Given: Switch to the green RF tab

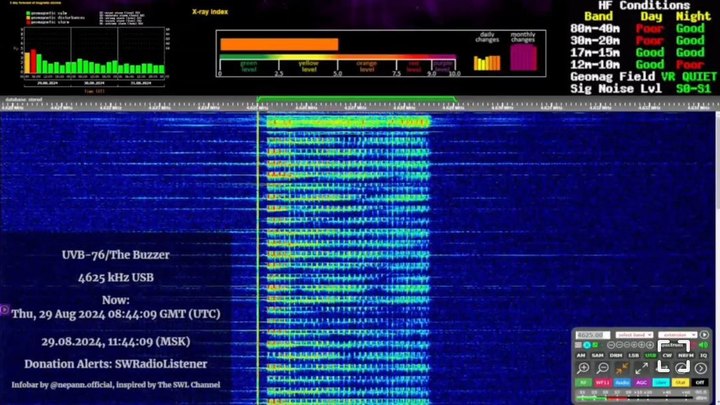Looking at the screenshot, I should [x=584, y=382].
